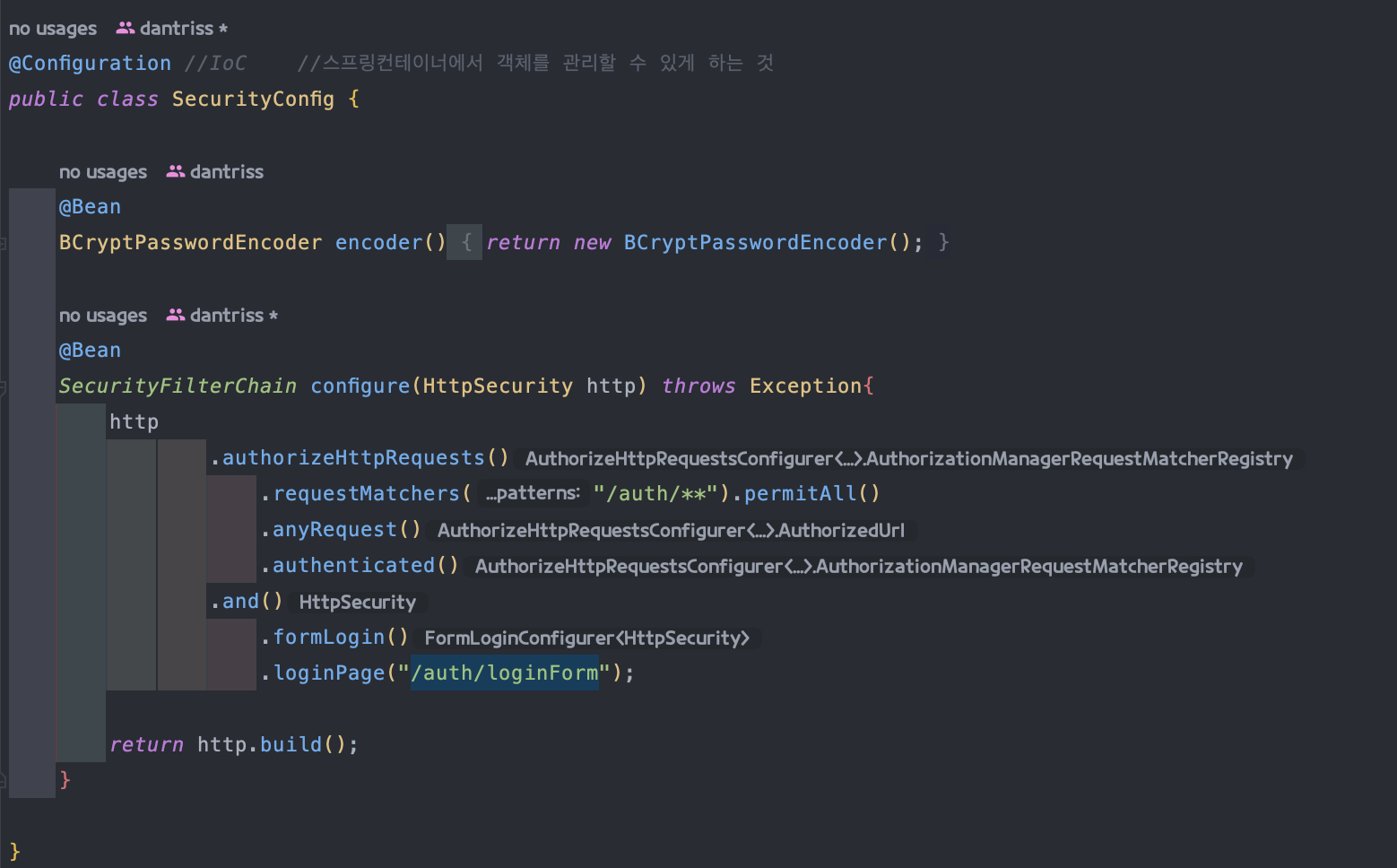1397x868 pixels.
Task: Click the Korean comment after //IoC
Action: 535,63
